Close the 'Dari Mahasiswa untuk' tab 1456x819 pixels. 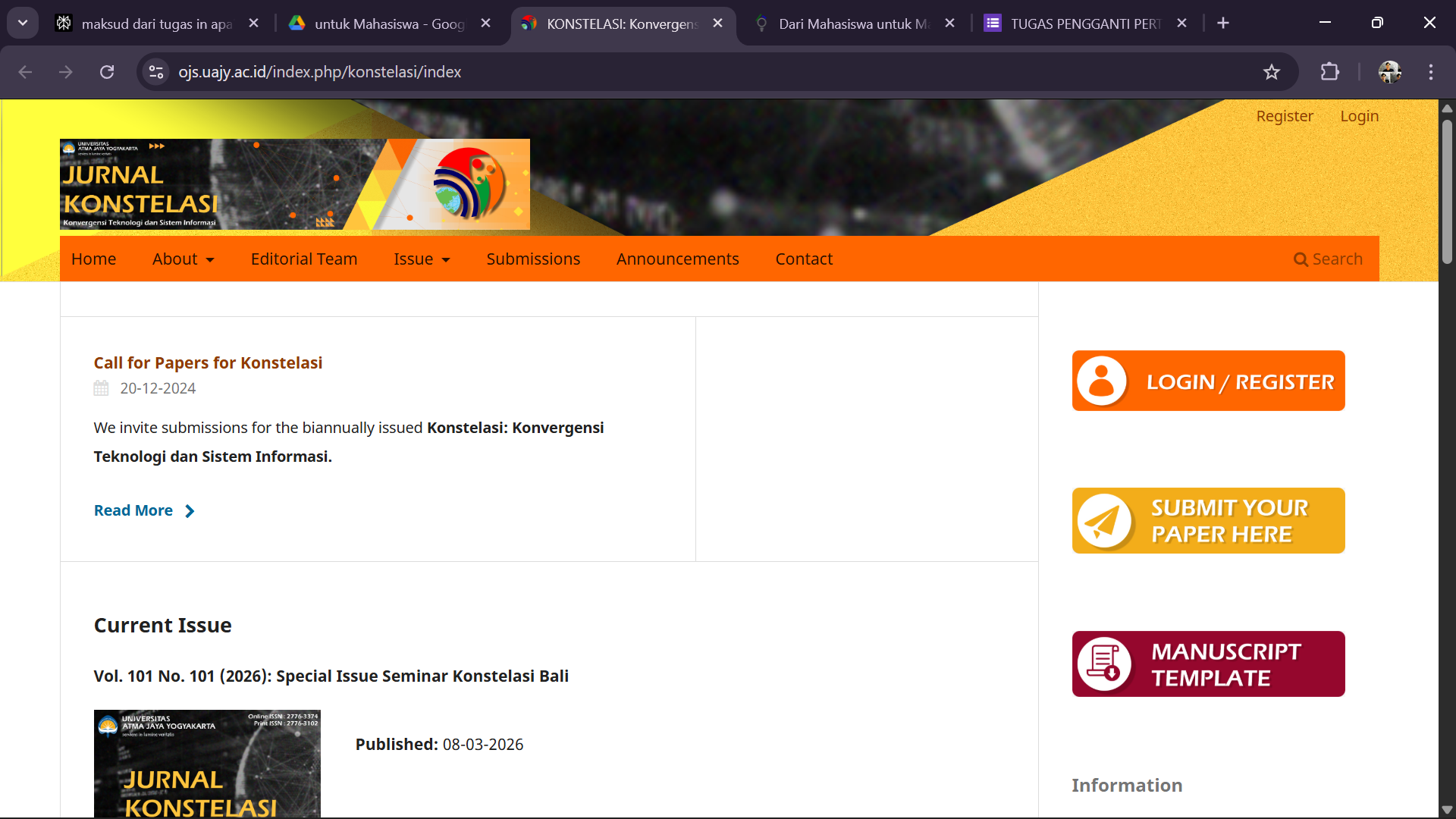click(950, 23)
